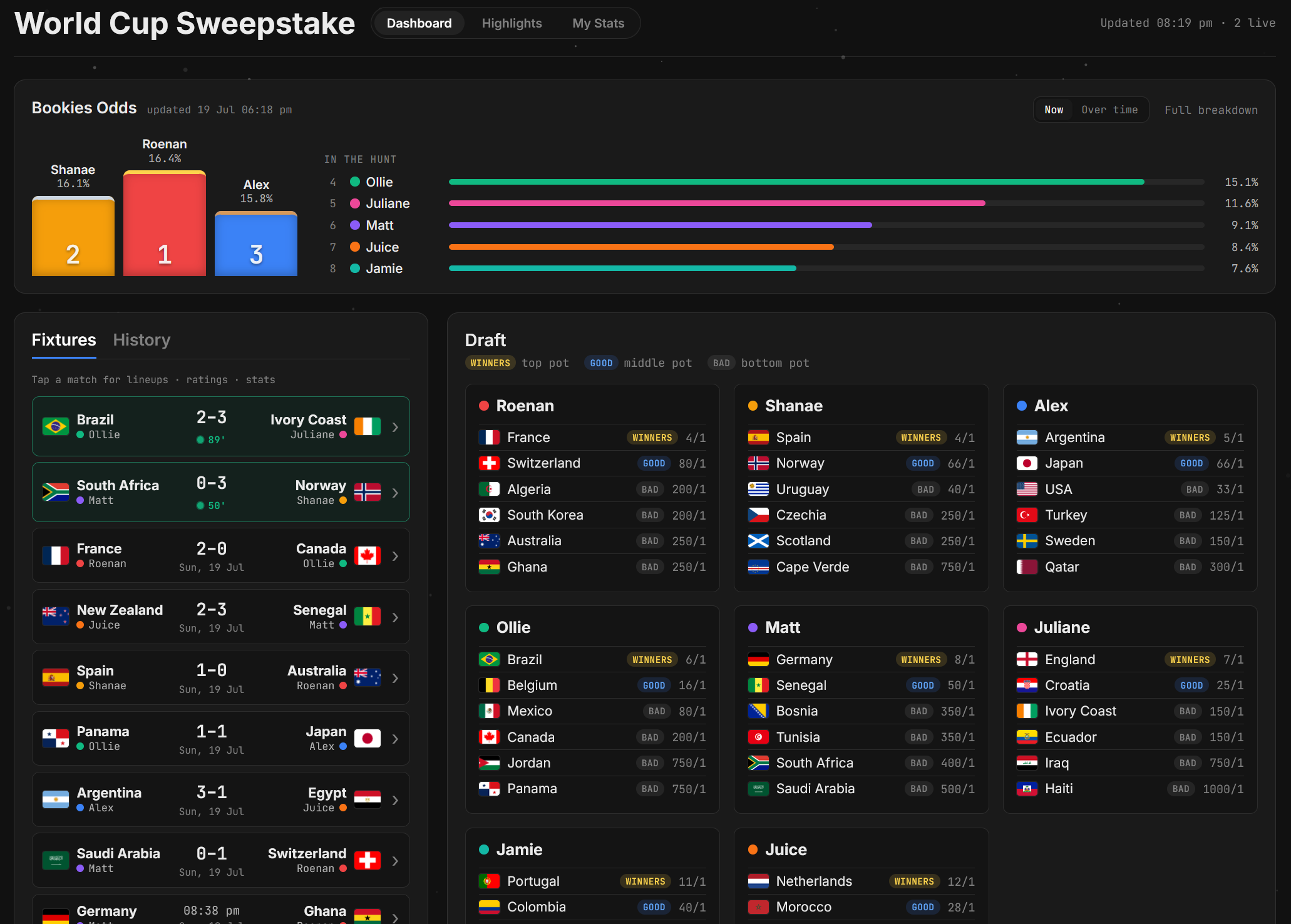Click Roenan's first-place podium bar
The image size is (1291, 924).
click(165, 223)
